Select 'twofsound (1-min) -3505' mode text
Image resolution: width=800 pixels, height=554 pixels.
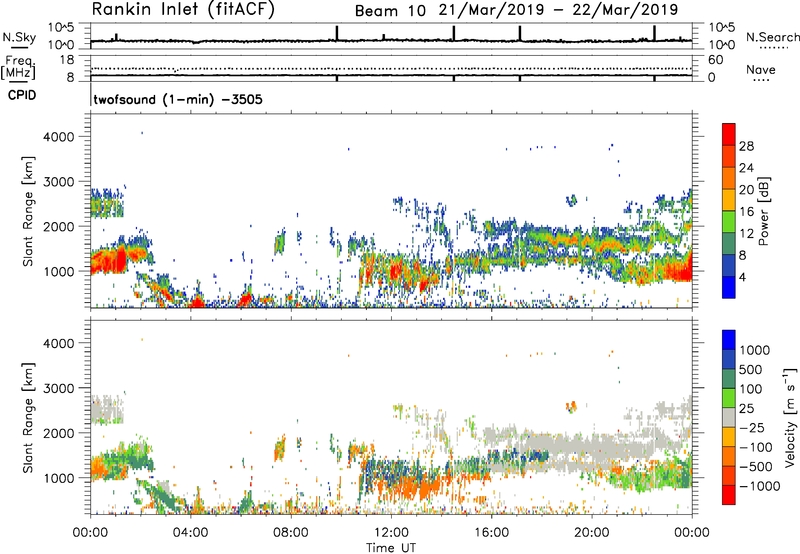tap(178, 99)
